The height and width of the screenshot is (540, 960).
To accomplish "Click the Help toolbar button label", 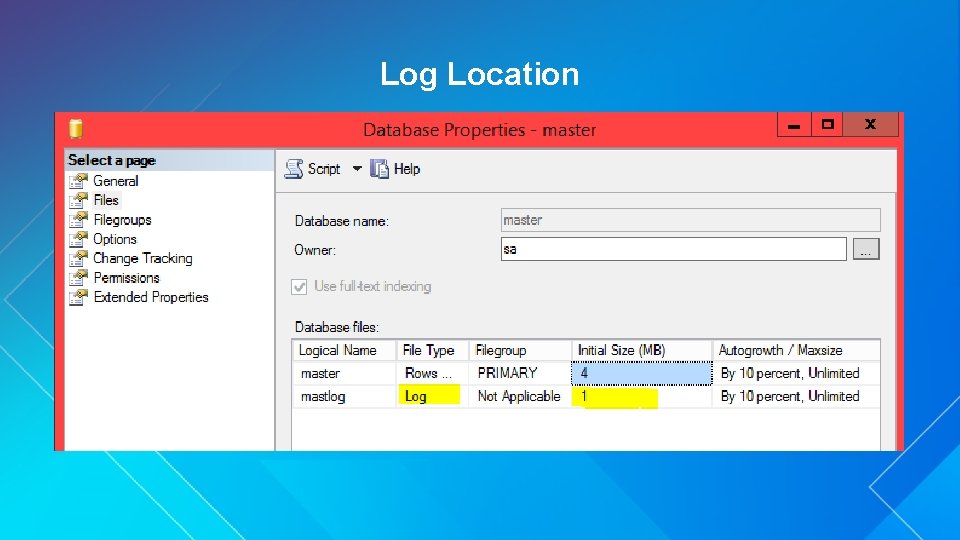I will (x=407, y=169).
